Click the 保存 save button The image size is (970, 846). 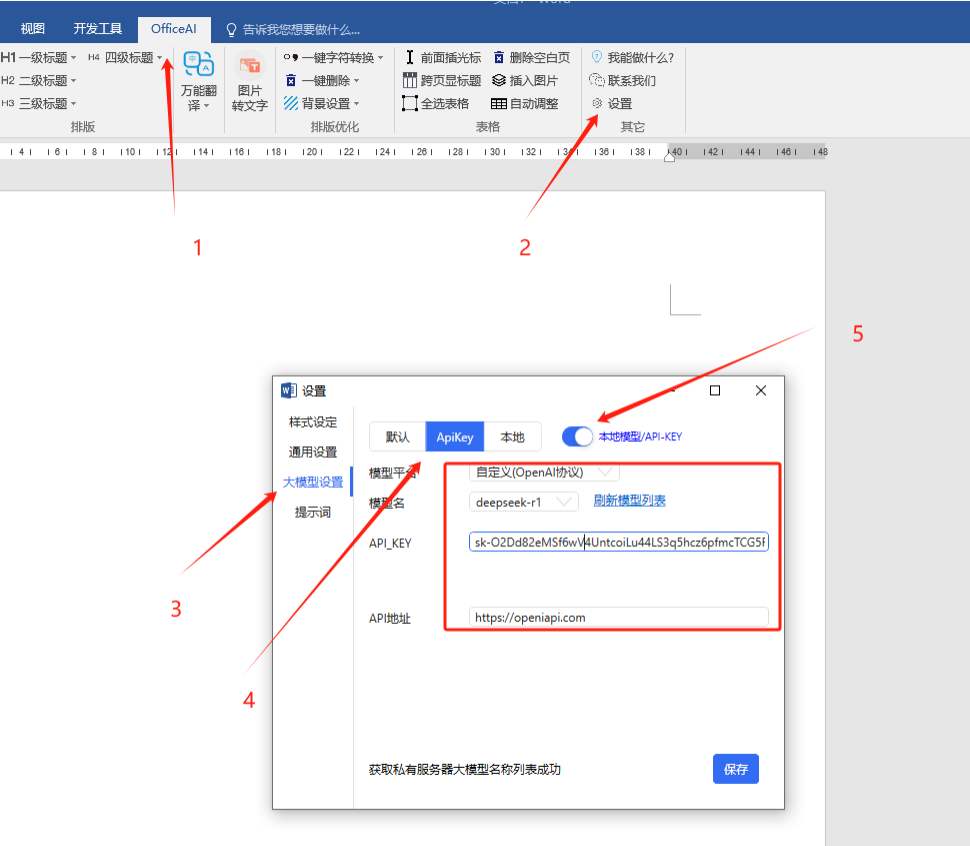click(x=735, y=768)
